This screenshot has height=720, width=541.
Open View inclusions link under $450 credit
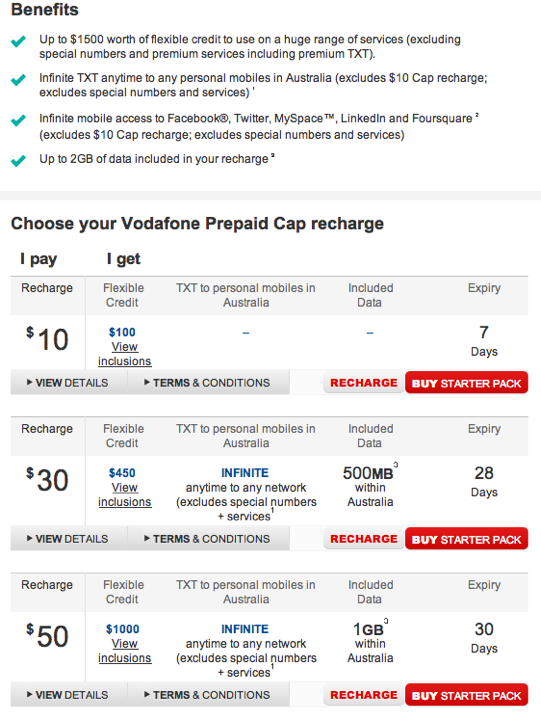click(124, 495)
